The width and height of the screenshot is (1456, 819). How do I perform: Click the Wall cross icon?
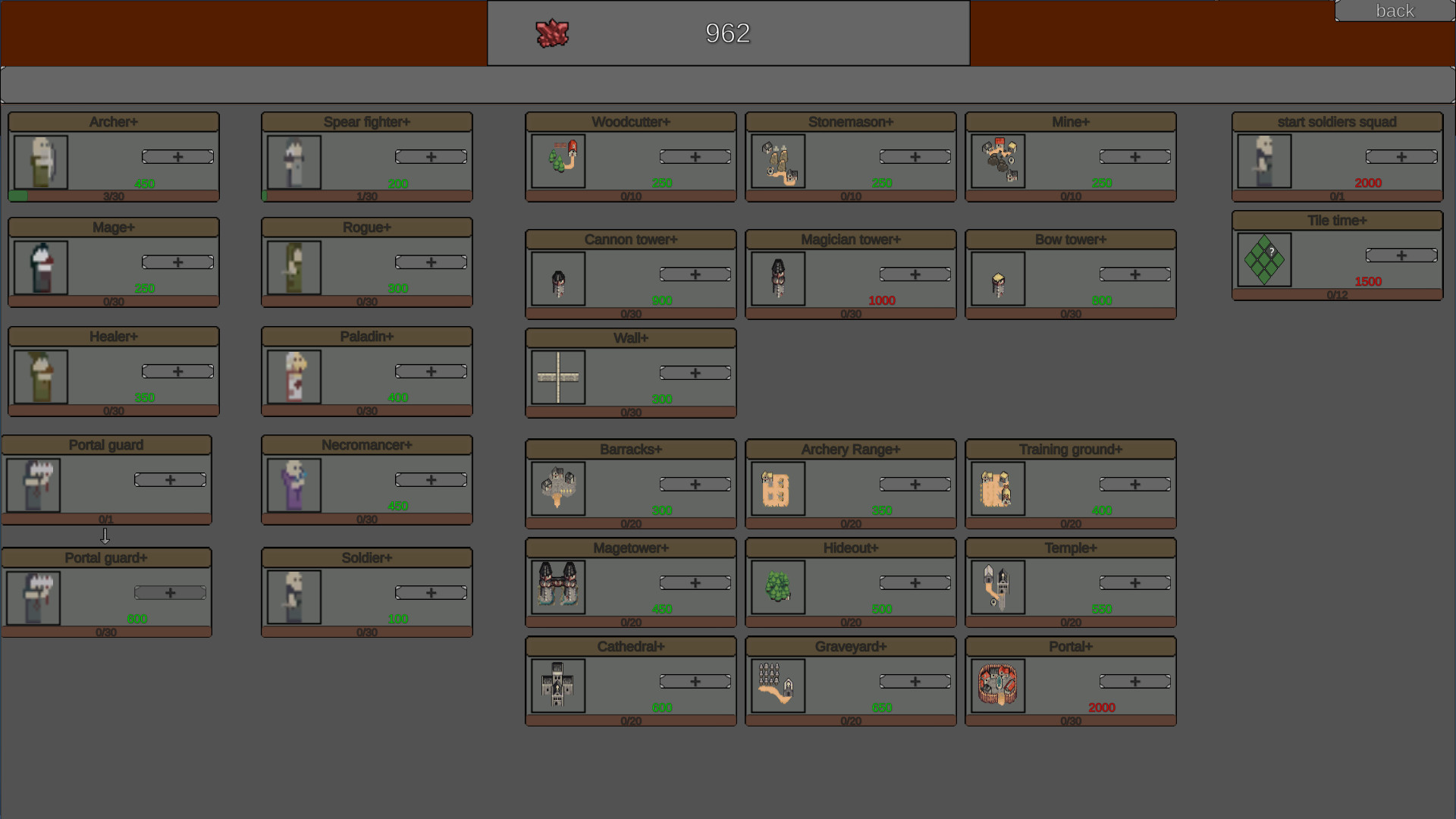(558, 377)
